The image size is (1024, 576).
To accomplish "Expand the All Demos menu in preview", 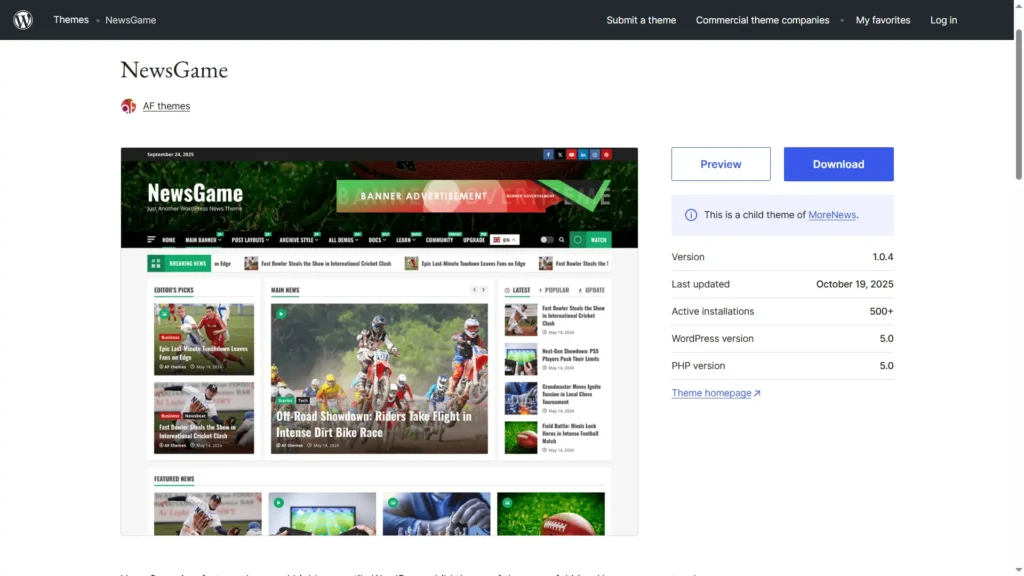I will pyautogui.click(x=344, y=240).
